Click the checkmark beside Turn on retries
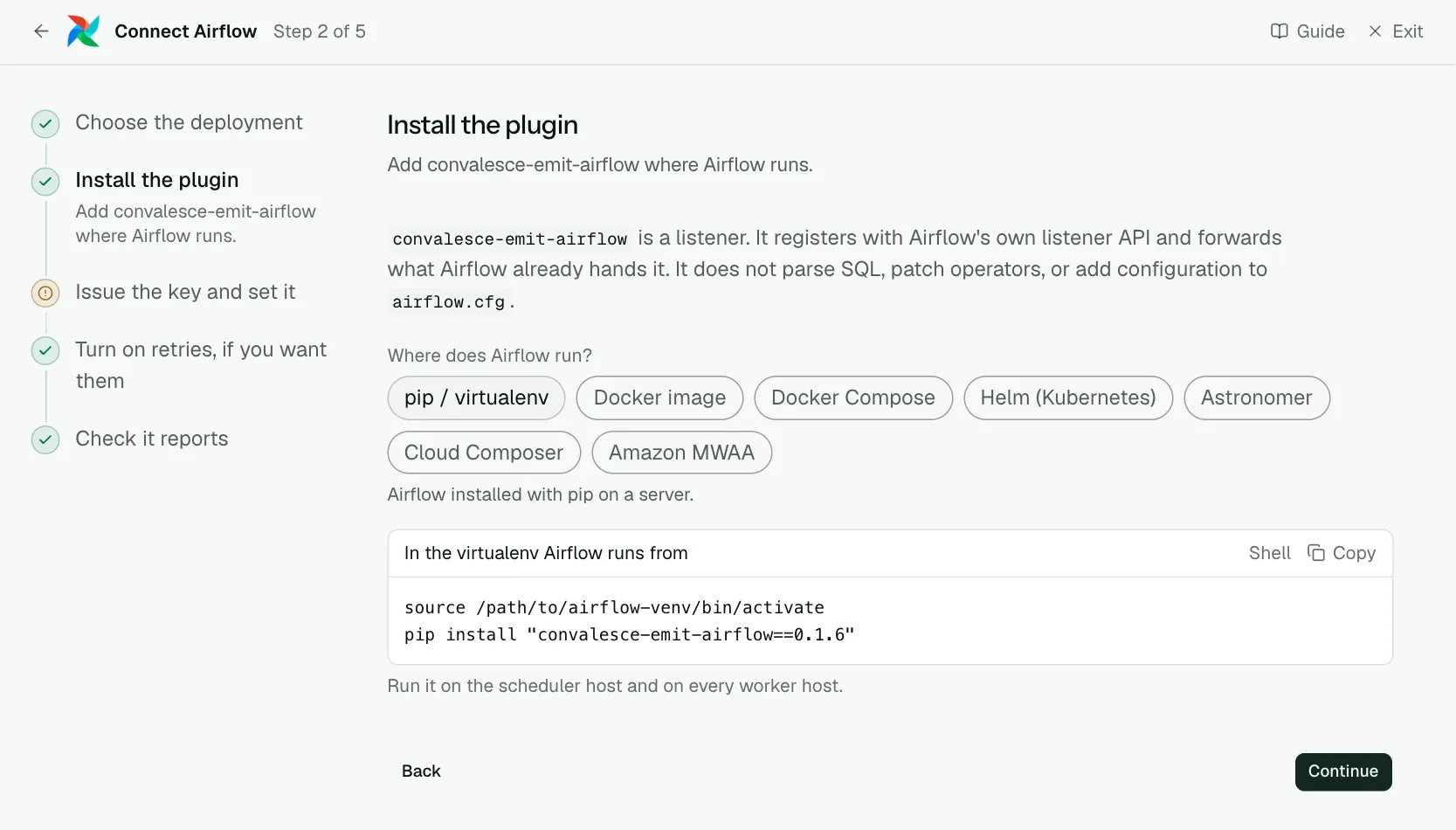 coord(45,350)
